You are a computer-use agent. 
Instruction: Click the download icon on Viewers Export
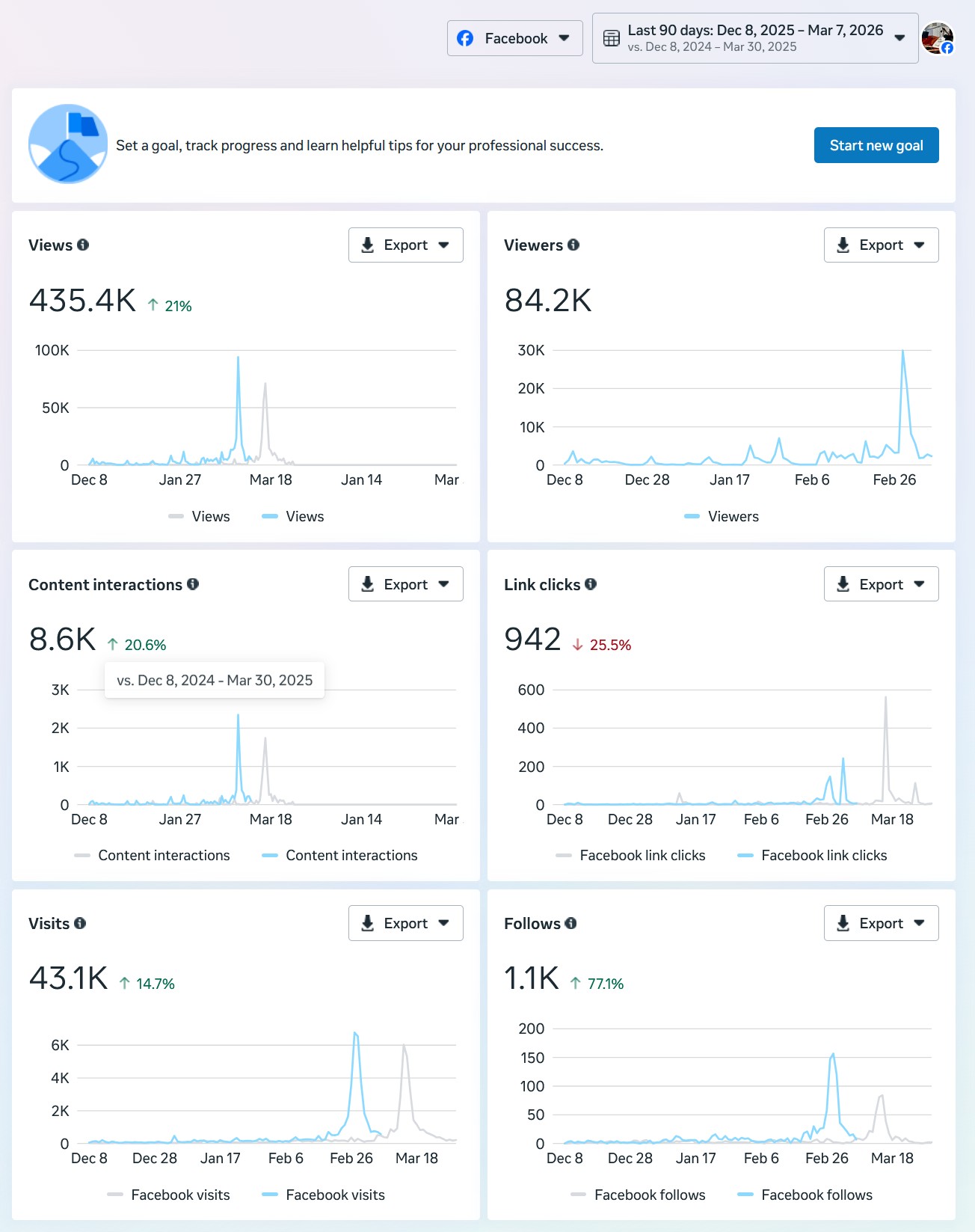(x=843, y=245)
